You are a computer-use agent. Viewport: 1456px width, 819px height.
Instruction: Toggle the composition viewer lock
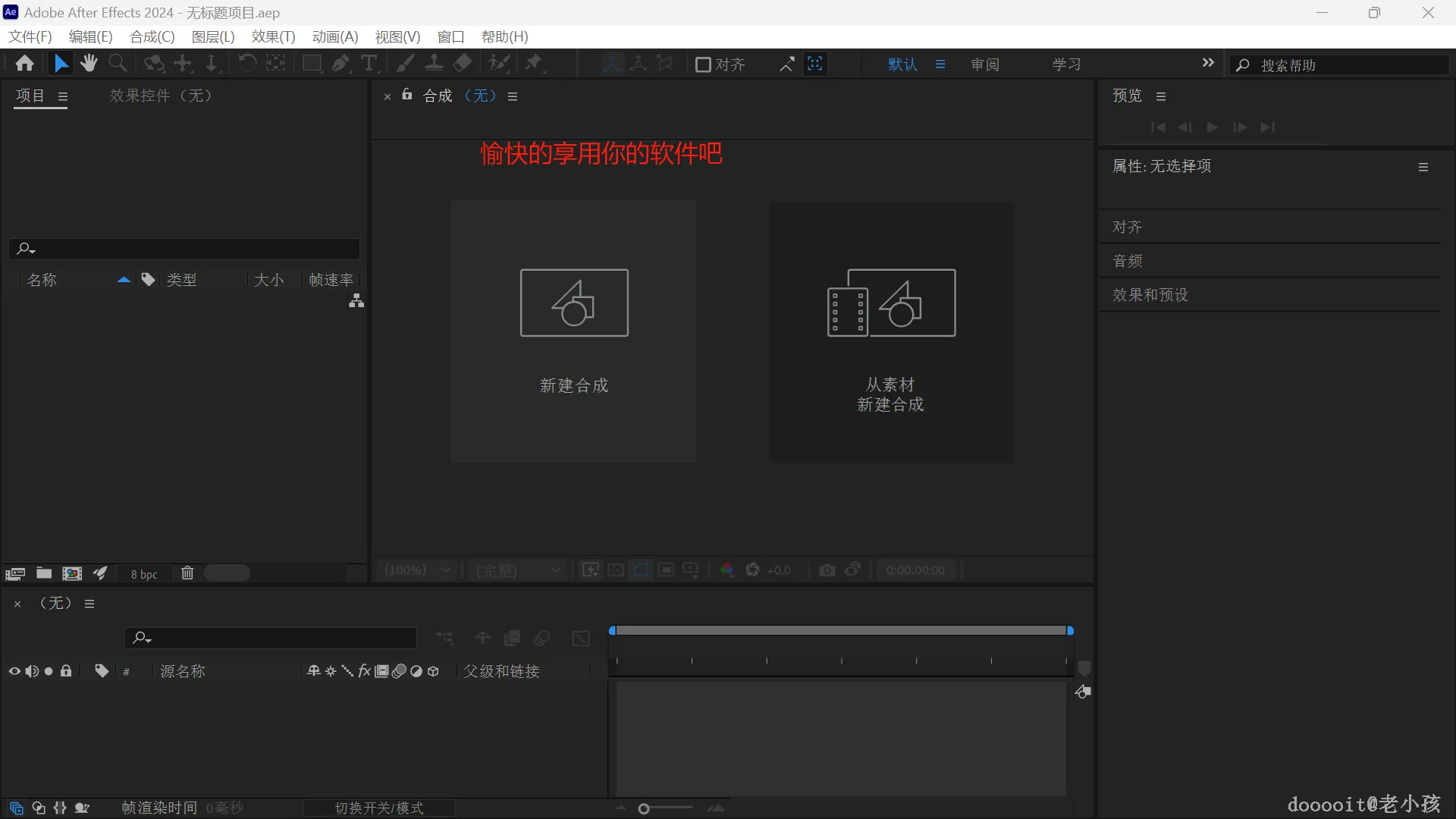coord(406,96)
